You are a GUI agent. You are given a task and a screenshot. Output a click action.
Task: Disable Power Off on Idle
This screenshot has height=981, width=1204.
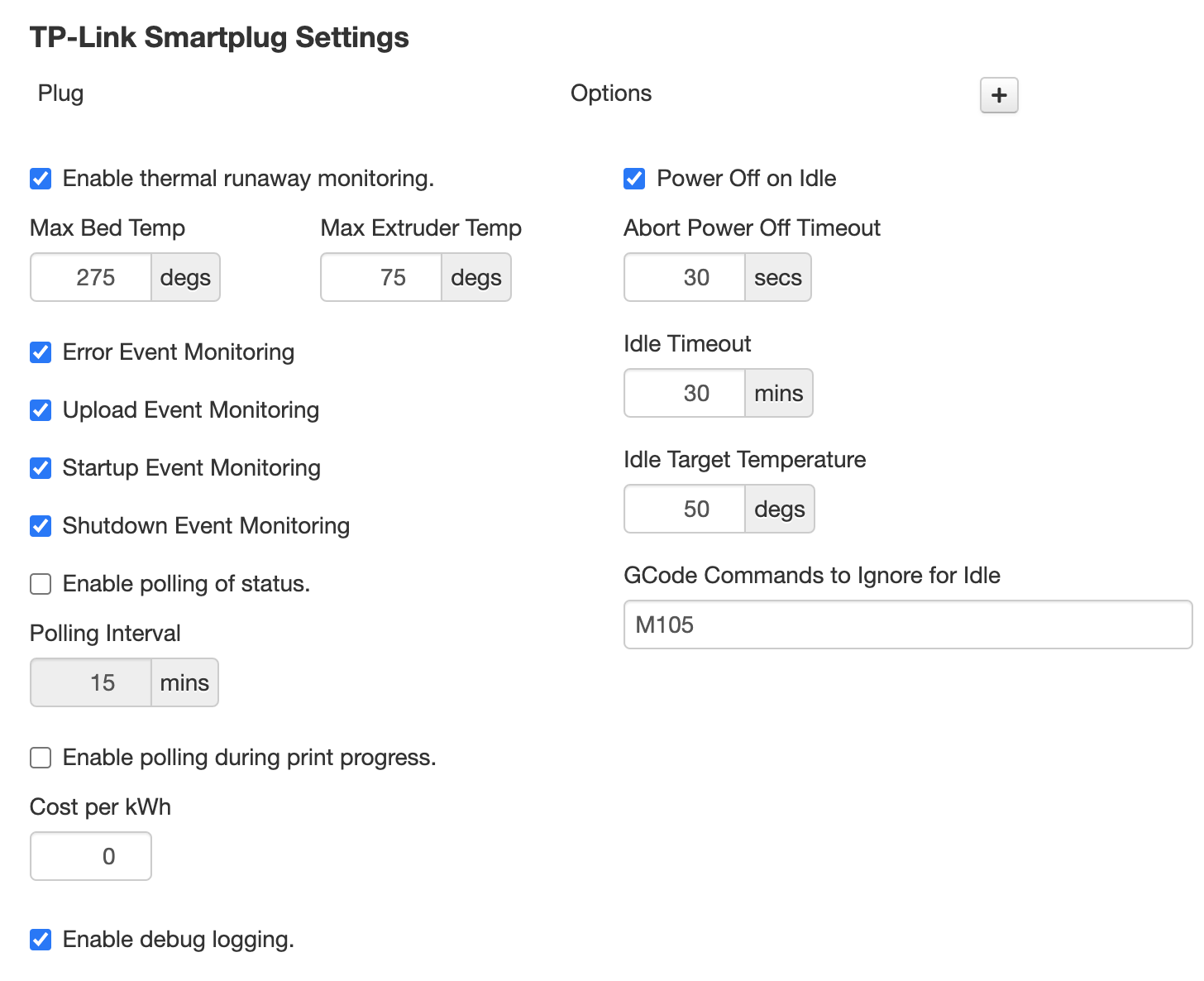pyautogui.click(x=633, y=179)
